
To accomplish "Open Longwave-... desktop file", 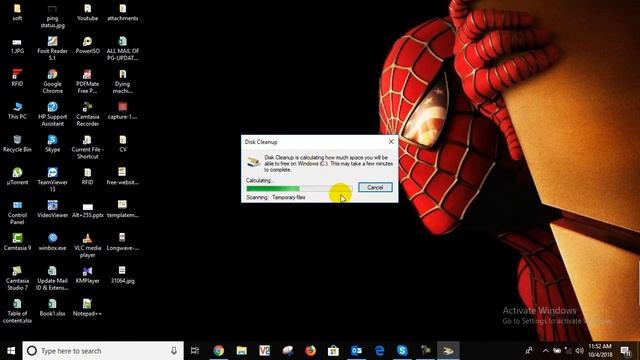I will point(122,242).
